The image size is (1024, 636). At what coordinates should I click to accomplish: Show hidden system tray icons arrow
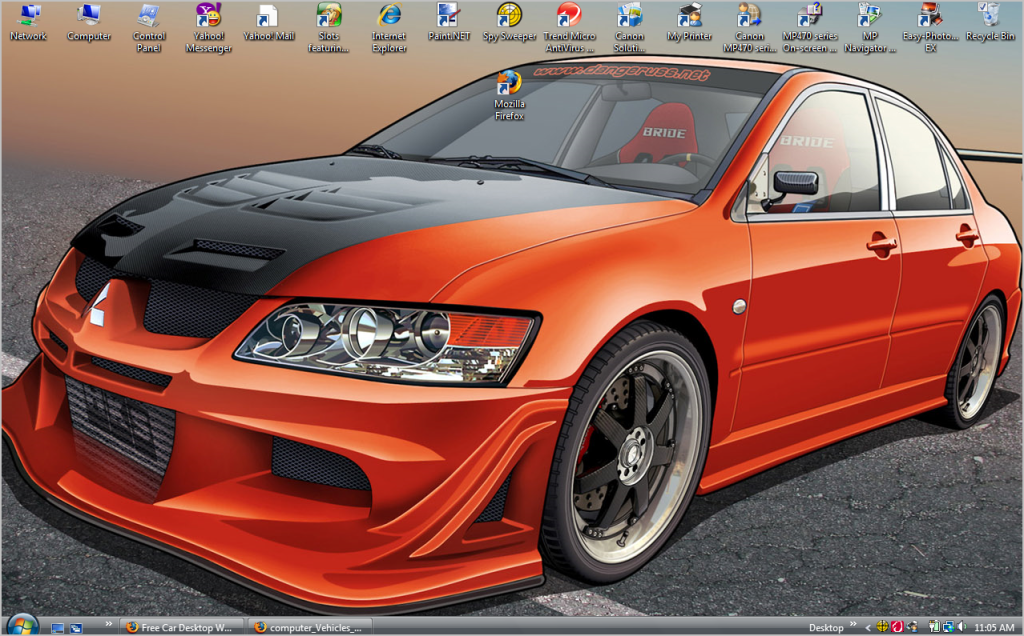867,627
